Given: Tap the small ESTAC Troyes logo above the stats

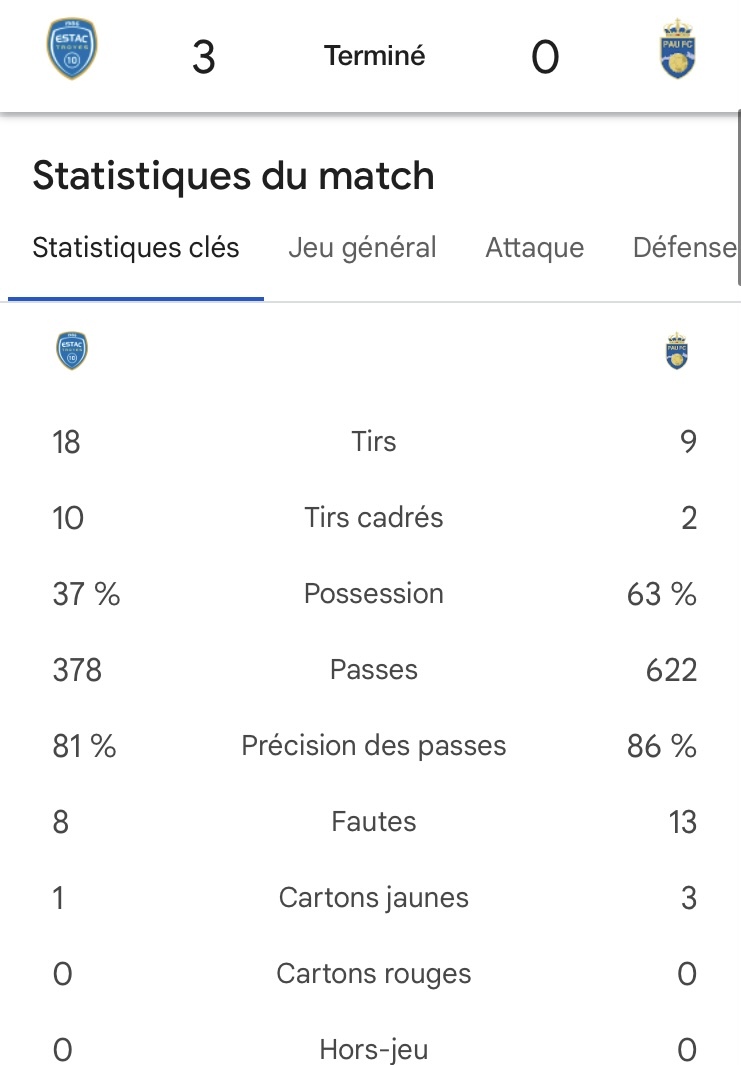Looking at the screenshot, I should coord(72,350).
